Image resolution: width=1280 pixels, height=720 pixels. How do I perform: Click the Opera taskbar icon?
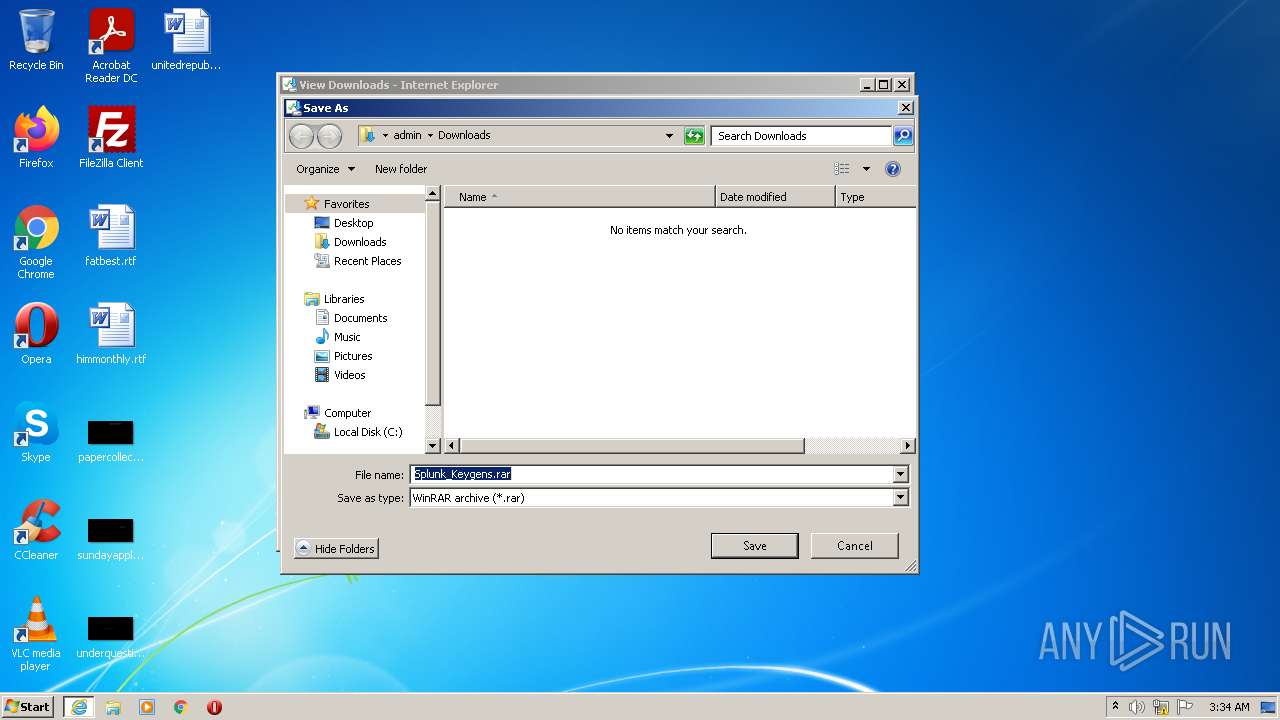pyautogui.click(x=214, y=707)
